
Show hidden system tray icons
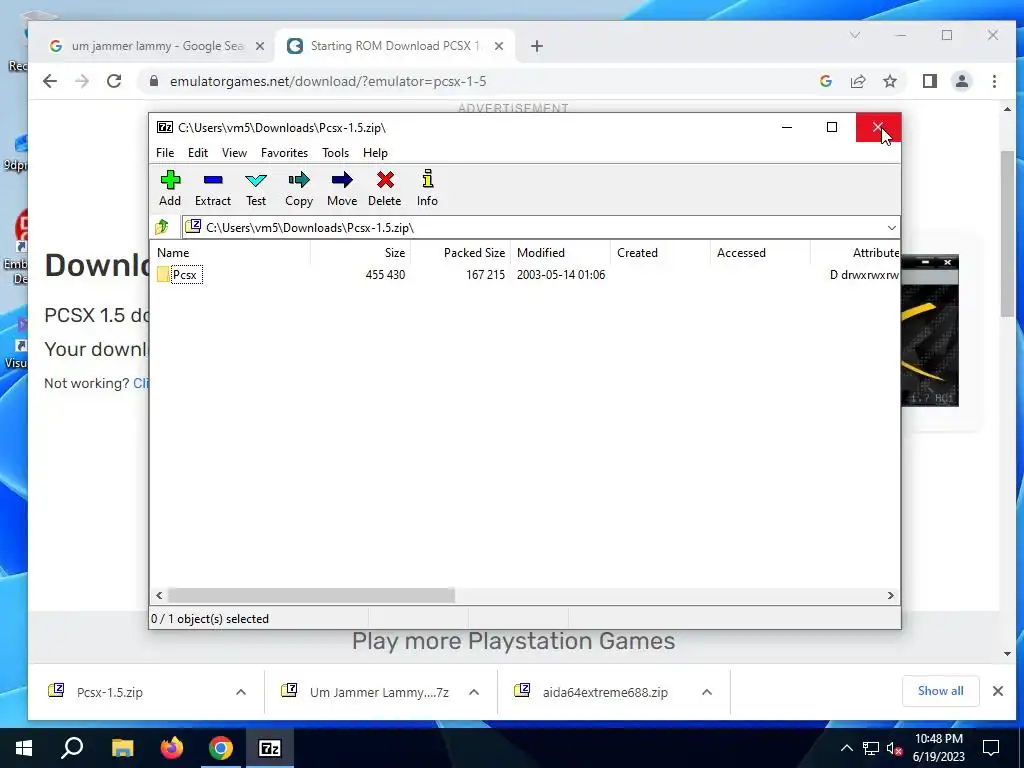pos(846,748)
